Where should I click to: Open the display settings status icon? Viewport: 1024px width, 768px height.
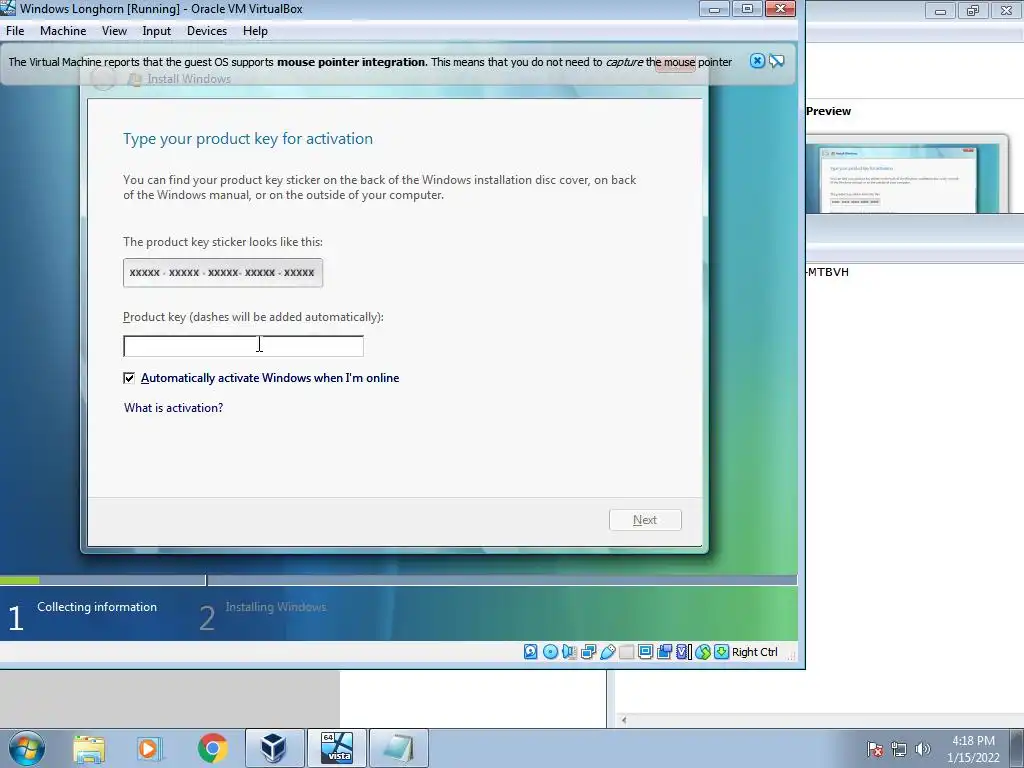[x=645, y=652]
